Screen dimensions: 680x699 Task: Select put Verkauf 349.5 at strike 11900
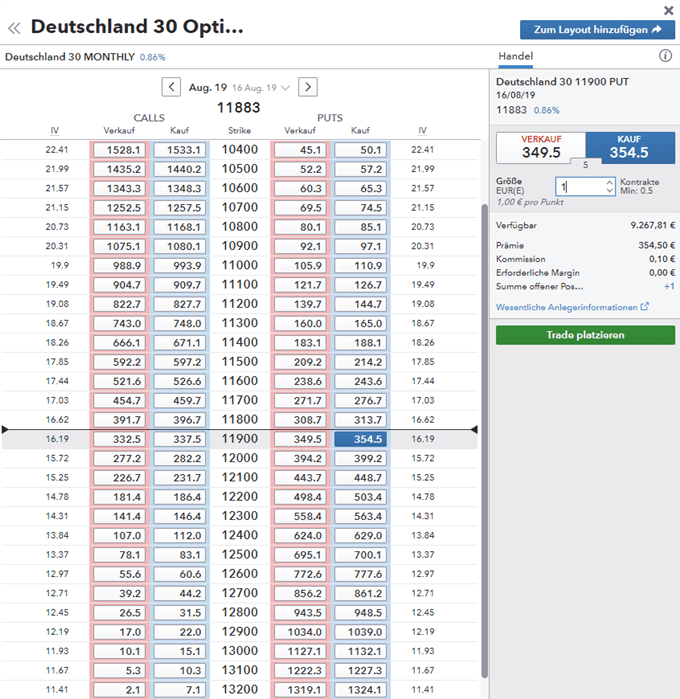300,439
